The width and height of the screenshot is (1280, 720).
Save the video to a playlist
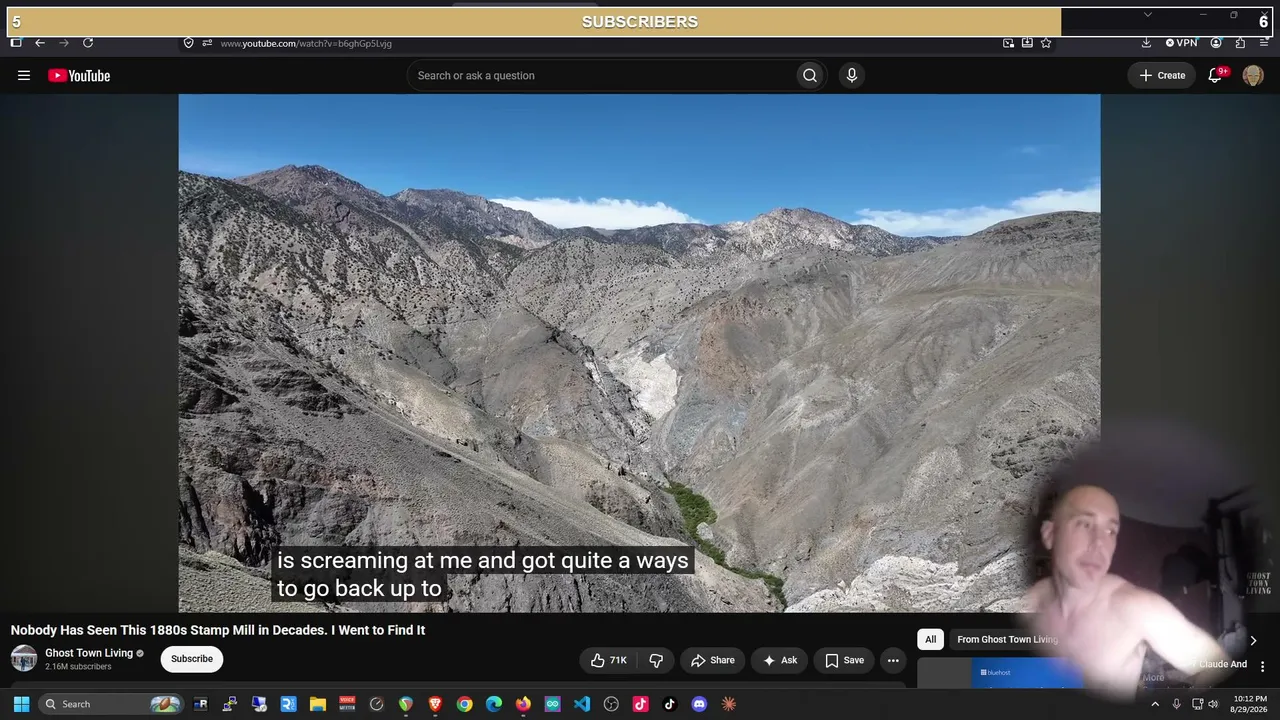pos(845,660)
